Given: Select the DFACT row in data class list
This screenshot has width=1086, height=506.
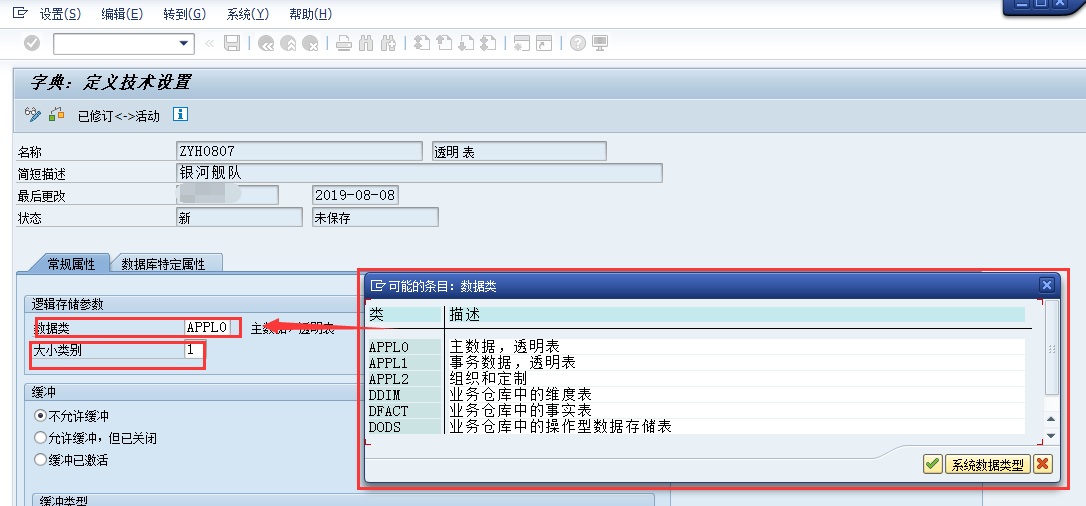Looking at the screenshot, I should click(695, 410).
